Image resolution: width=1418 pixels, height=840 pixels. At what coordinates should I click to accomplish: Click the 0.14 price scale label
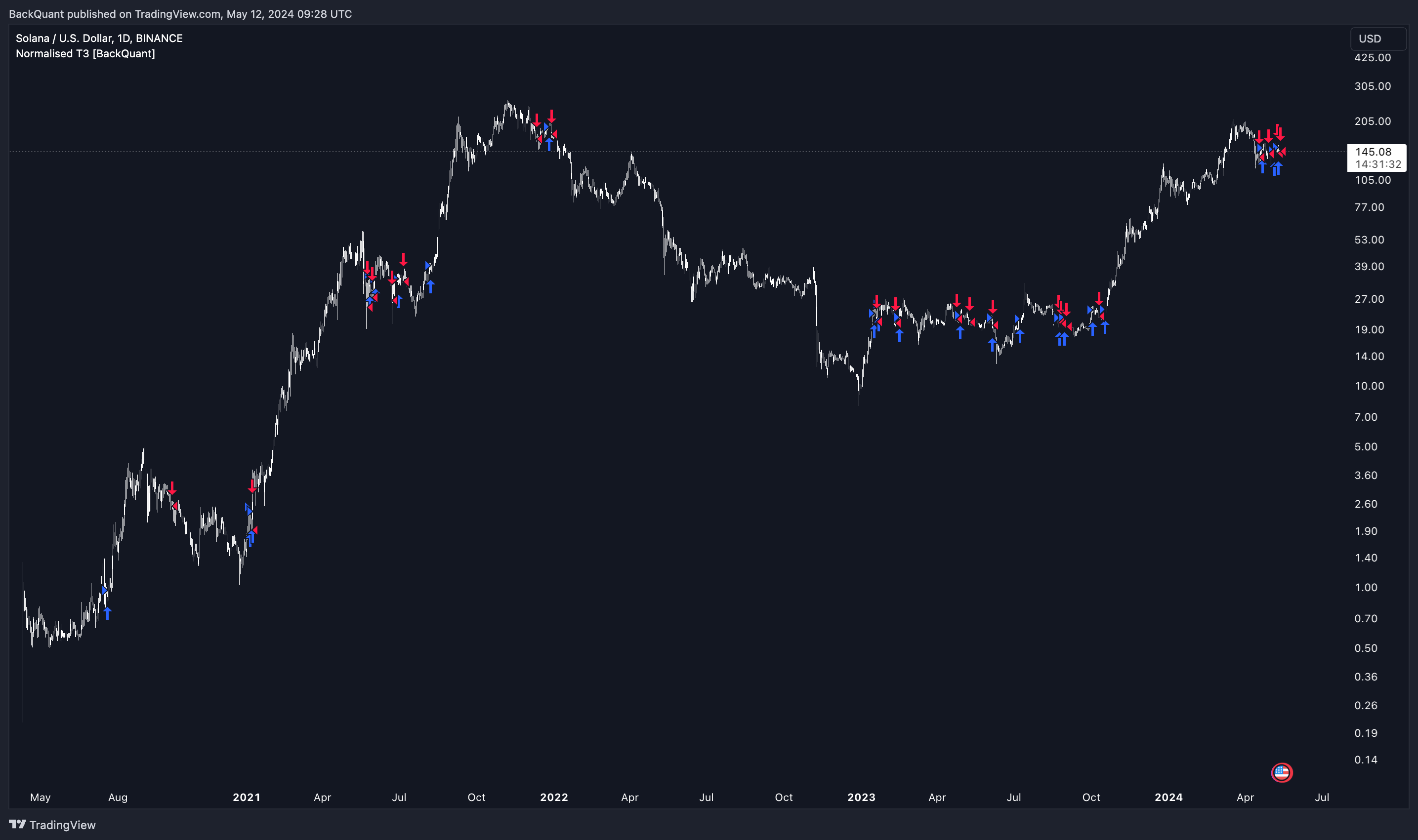click(x=1365, y=760)
